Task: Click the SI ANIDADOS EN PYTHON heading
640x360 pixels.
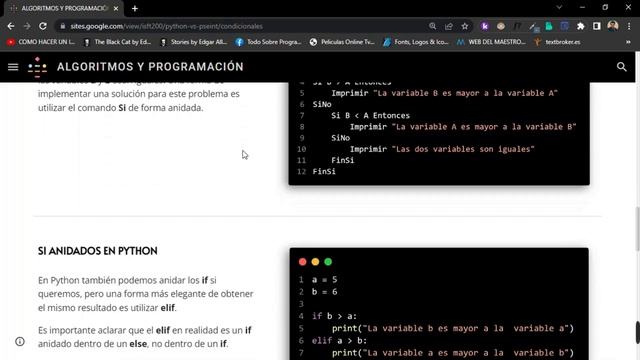Action: 98,251
